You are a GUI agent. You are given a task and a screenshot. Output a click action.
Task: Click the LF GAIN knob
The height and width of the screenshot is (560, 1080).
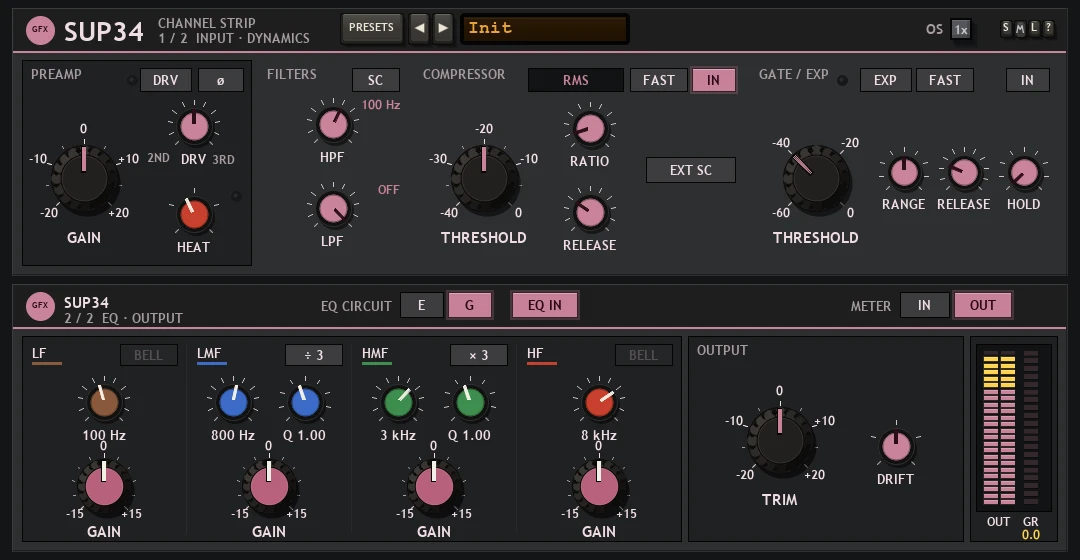(x=104, y=487)
